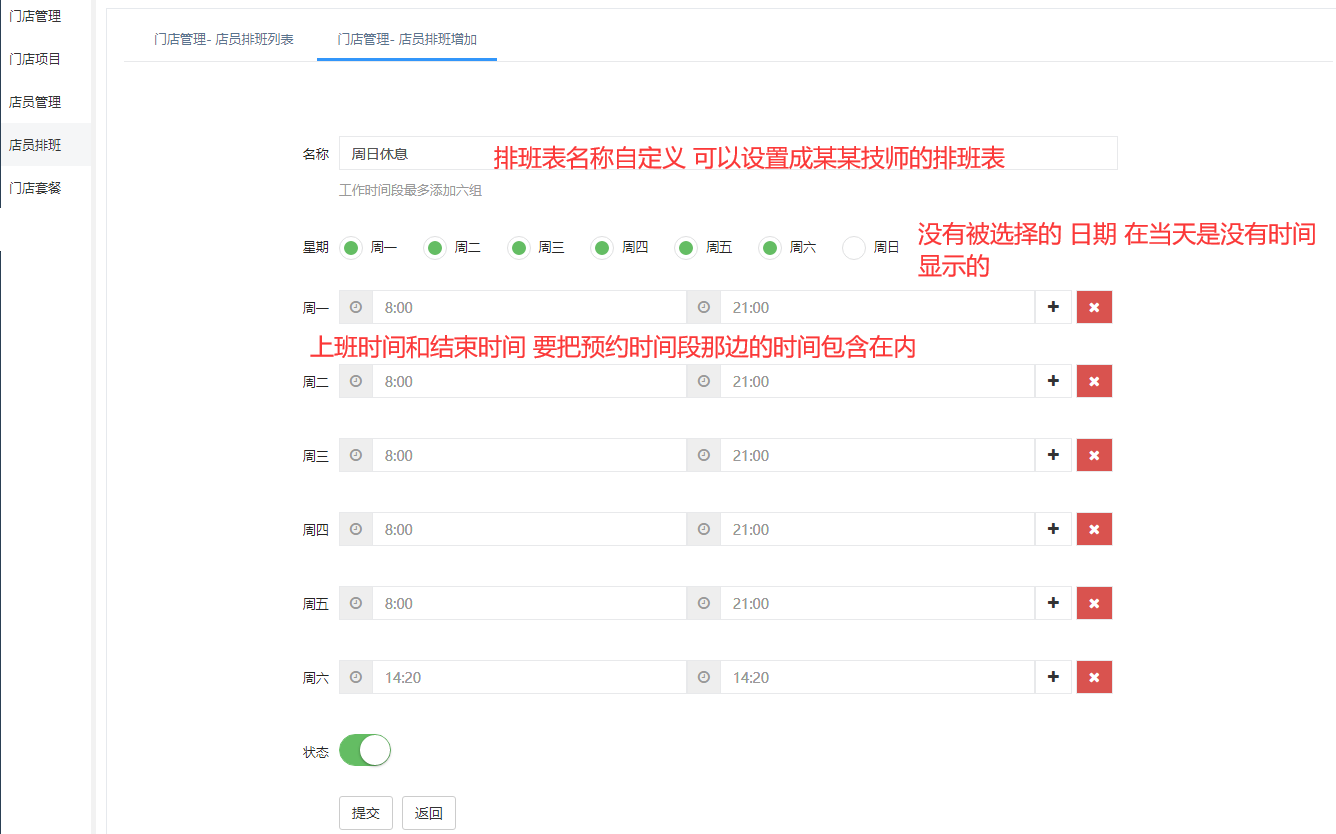This screenshot has height=834, width=1336.
Task: Deselect the 周六 weekday option
Action: tap(770, 247)
